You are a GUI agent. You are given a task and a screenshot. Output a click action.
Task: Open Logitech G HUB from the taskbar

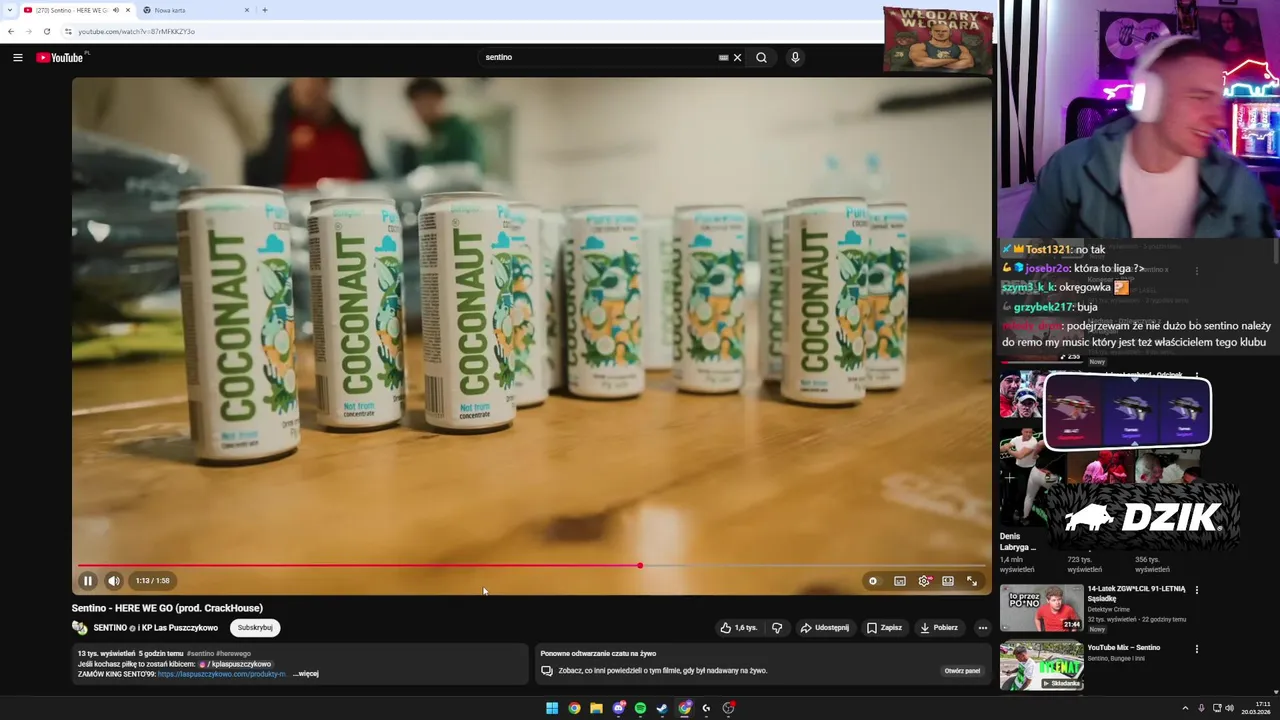click(706, 708)
